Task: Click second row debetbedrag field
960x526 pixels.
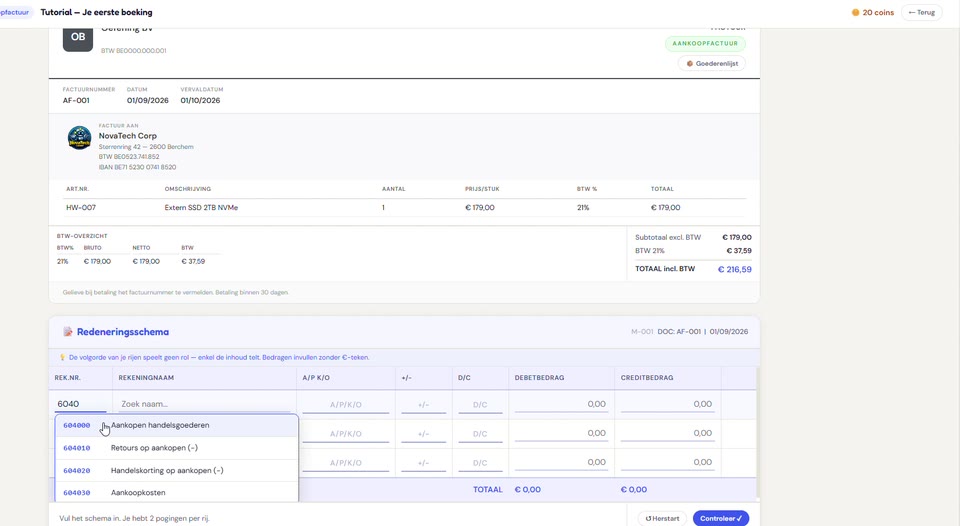Action: 561,433
